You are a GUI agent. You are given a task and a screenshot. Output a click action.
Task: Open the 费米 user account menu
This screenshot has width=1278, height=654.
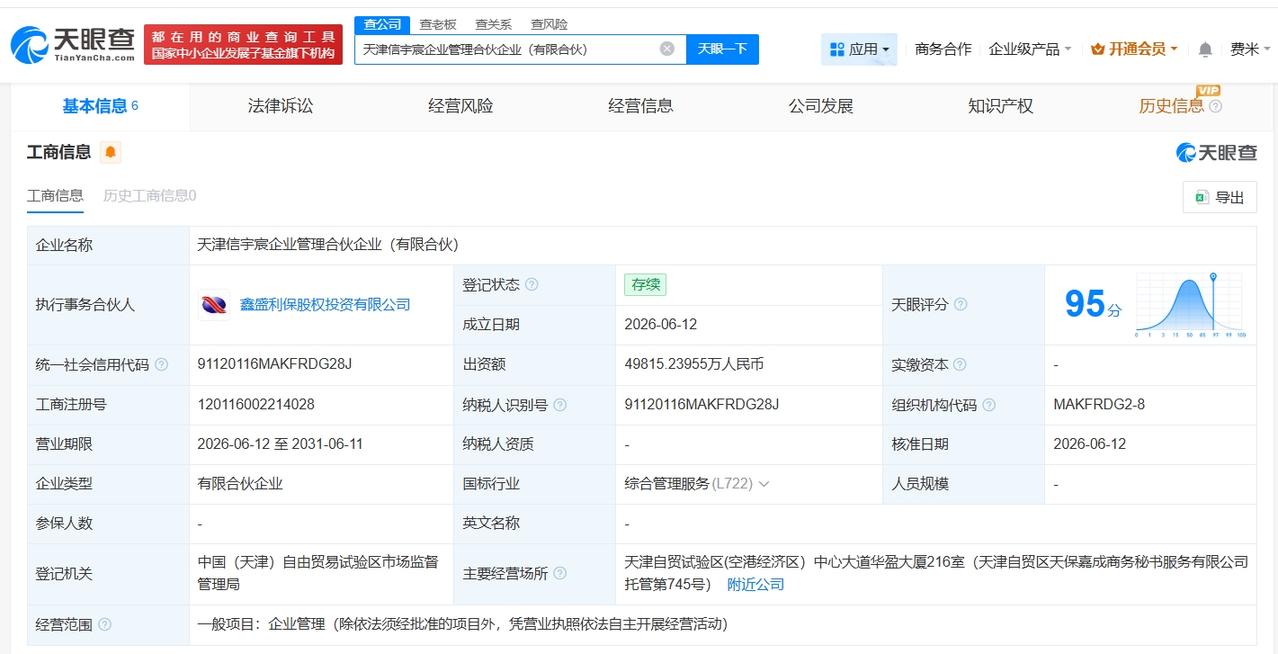pyautogui.click(x=1250, y=49)
